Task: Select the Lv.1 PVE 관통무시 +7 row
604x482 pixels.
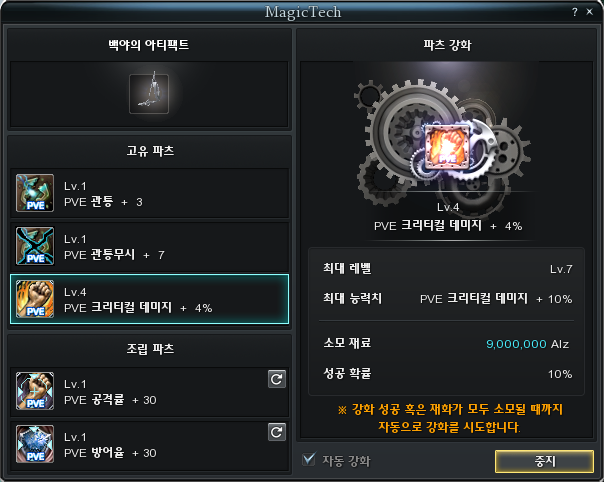Action: coord(149,246)
